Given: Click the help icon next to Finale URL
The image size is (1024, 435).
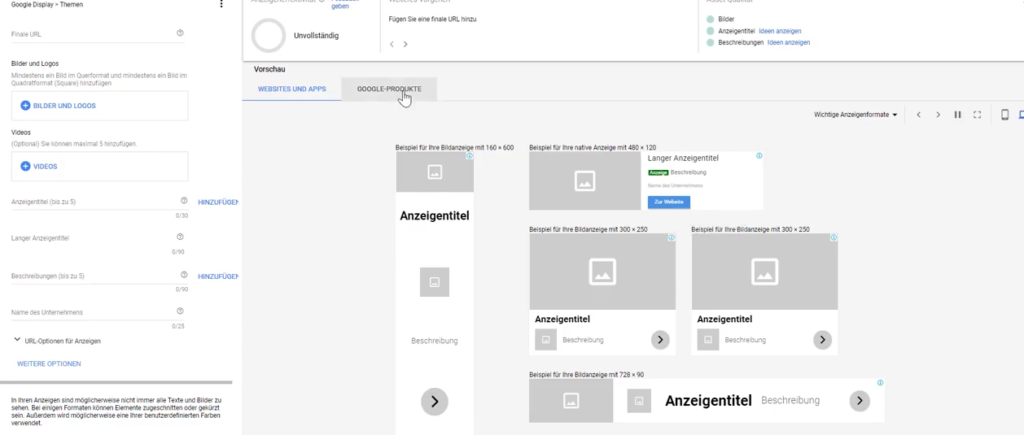Looking at the screenshot, I should 180,33.
